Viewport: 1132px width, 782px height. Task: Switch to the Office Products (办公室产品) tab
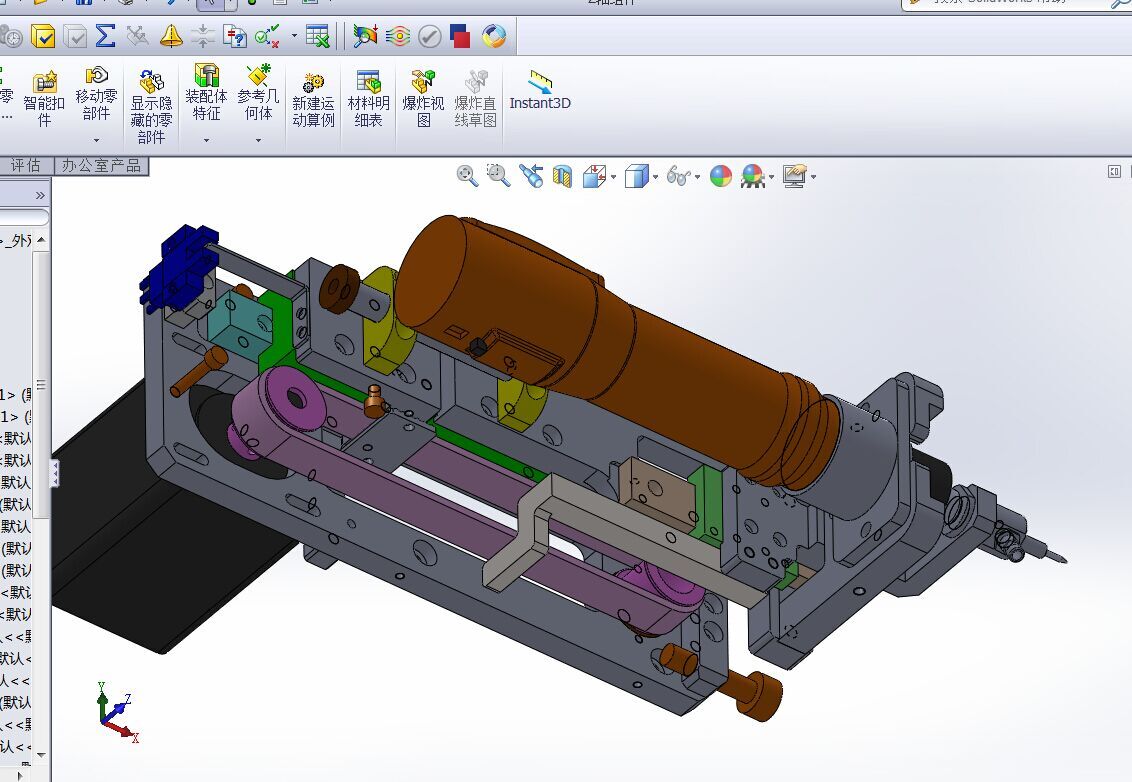(101, 165)
